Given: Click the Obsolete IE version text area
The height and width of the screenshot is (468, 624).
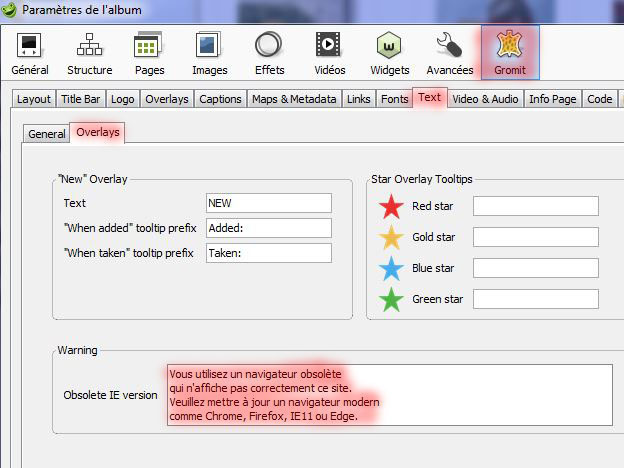Looking at the screenshot, I should click(x=389, y=394).
